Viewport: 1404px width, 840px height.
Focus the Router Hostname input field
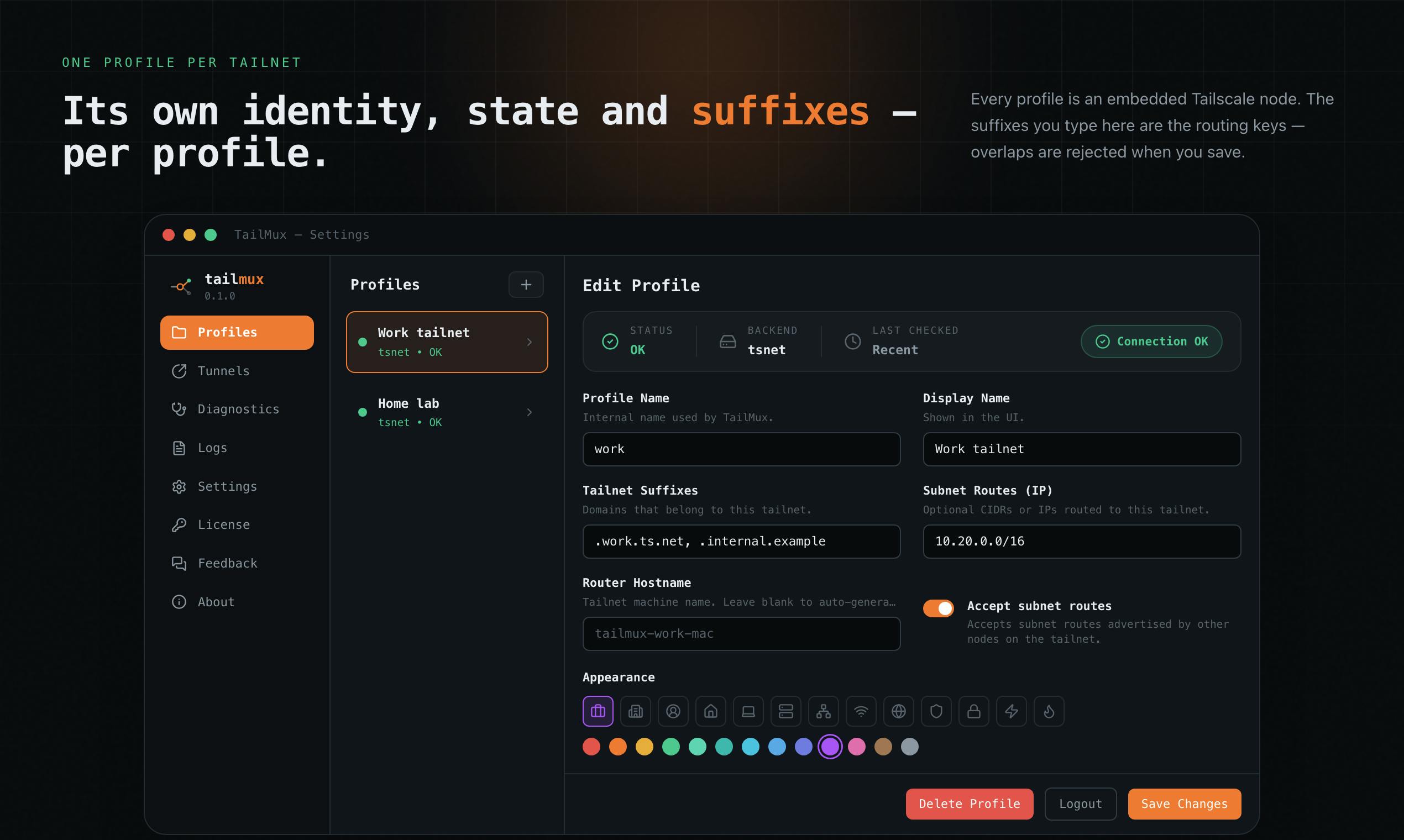741,633
